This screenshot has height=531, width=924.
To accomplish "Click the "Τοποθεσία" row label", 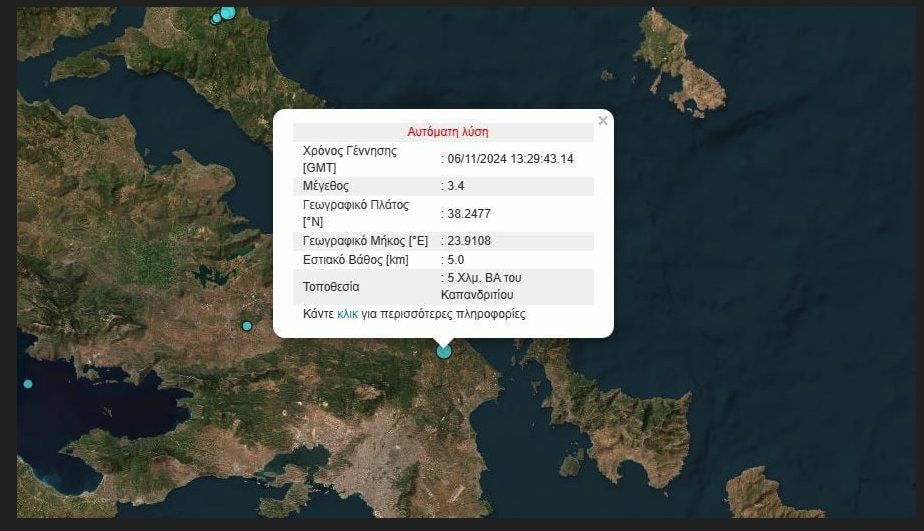I will 332,287.
